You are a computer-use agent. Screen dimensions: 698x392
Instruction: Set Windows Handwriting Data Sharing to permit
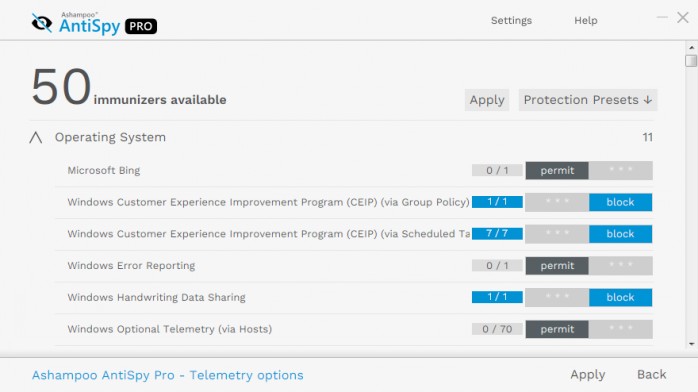point(557,297)
